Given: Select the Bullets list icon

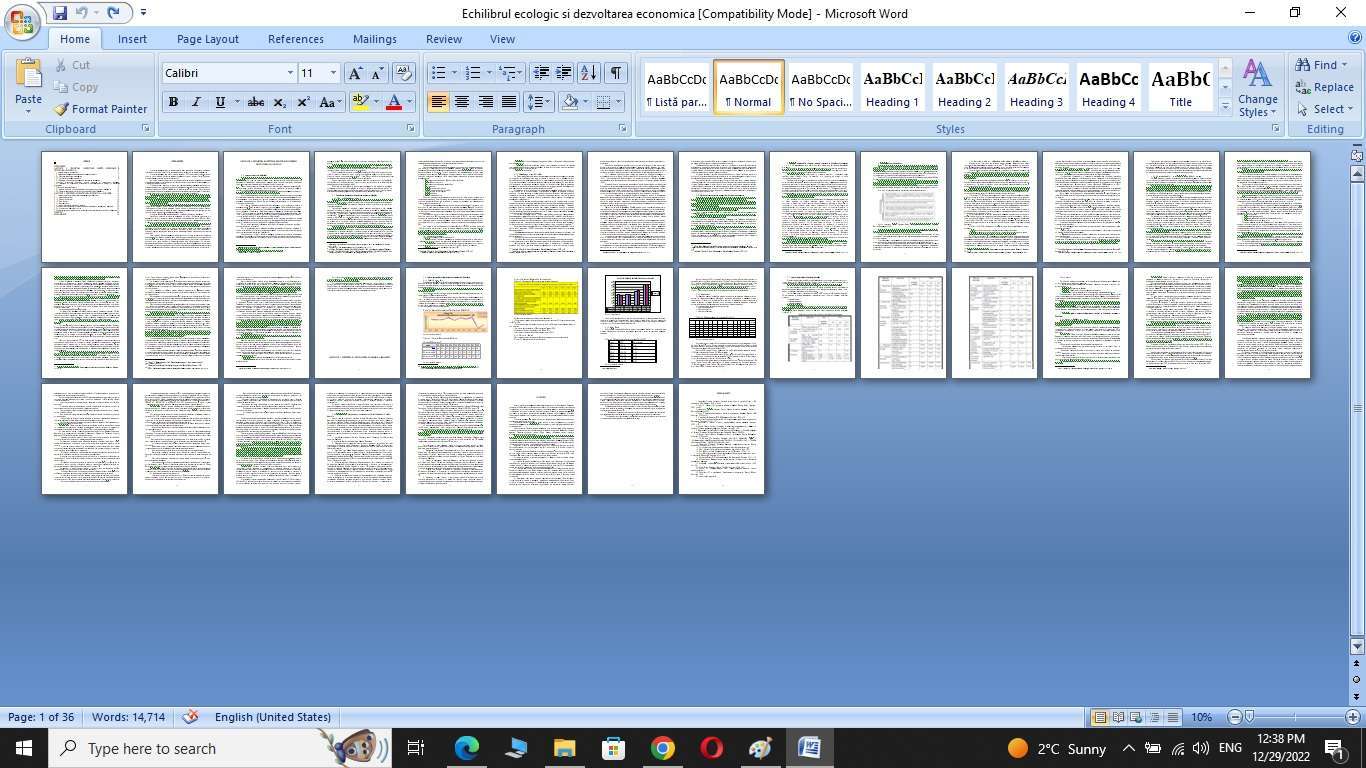Looking at the screenshot, I should click(x=438, y=73).
